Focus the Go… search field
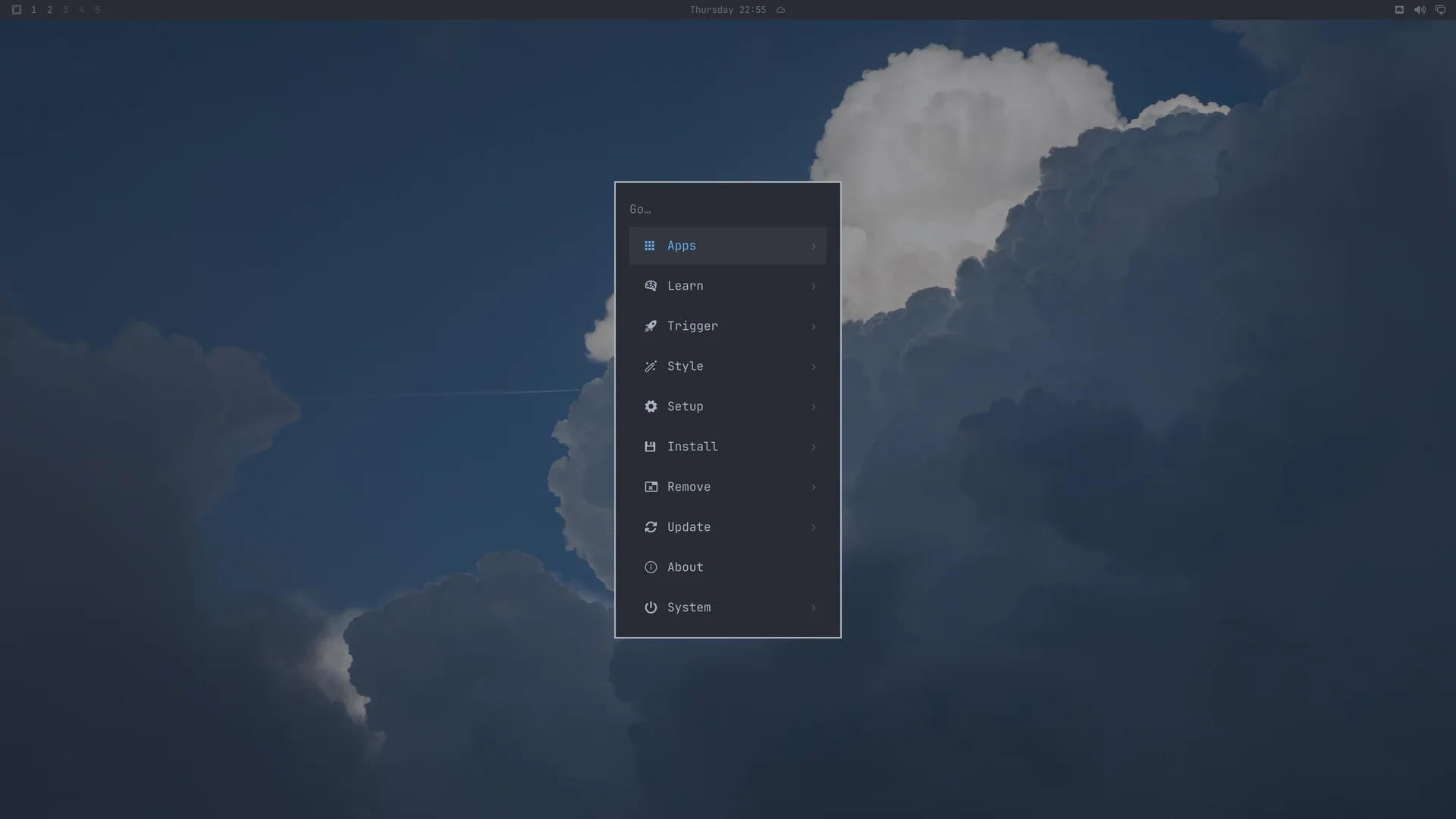The image size is (1456, 819). coord(727,209)
